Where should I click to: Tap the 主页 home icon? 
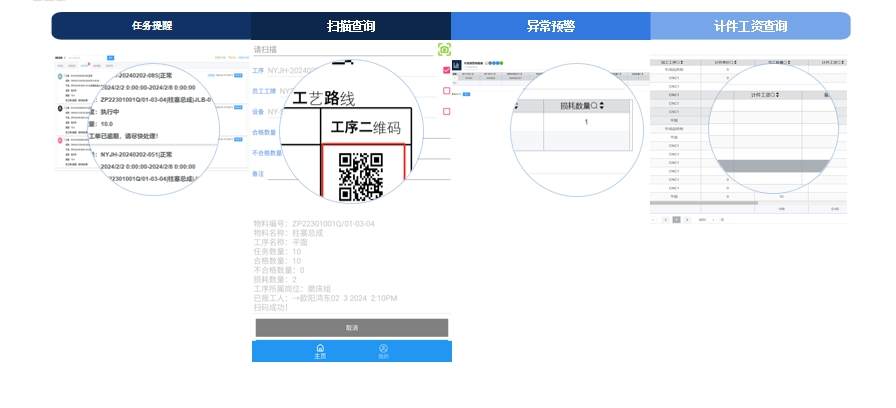320,351
